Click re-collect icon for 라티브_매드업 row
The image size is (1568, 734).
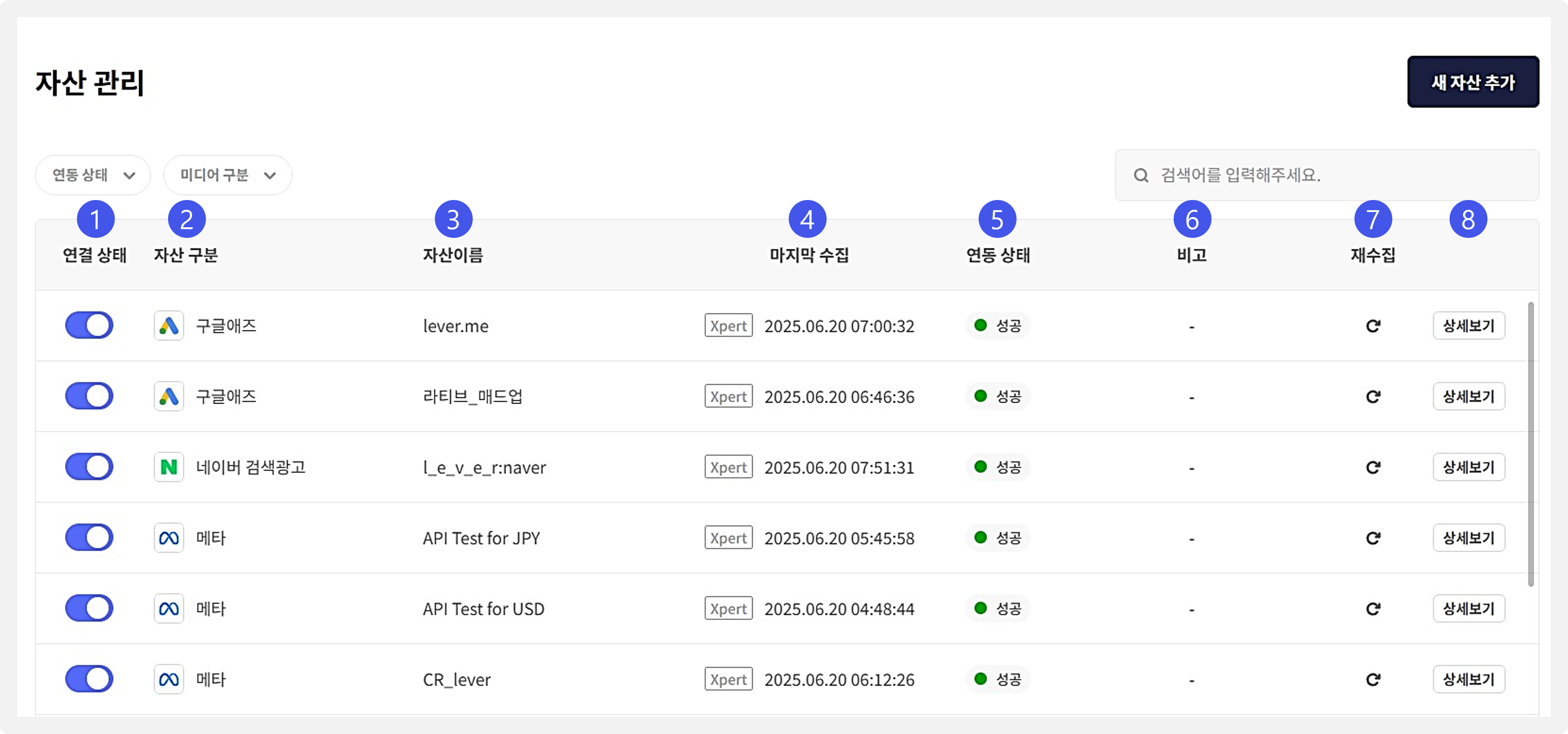tap(1373, 396)
